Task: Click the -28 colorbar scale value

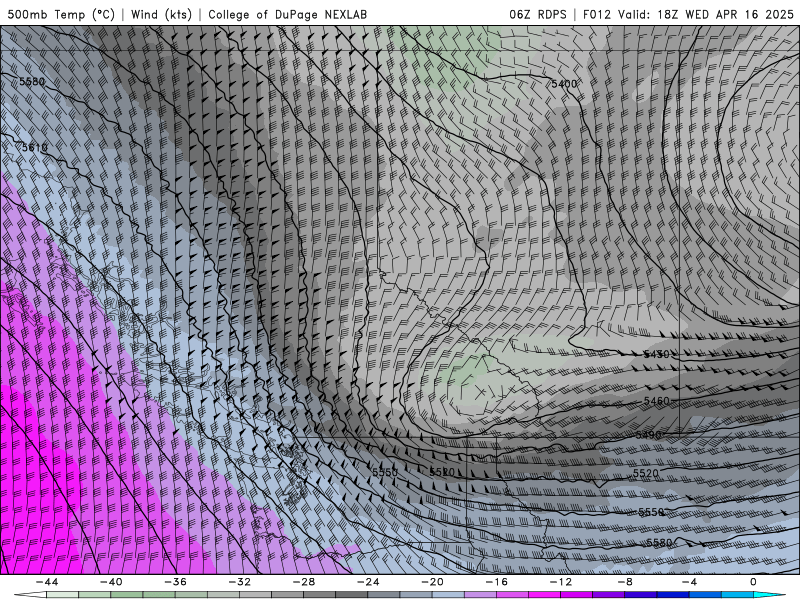Action: 304,582
